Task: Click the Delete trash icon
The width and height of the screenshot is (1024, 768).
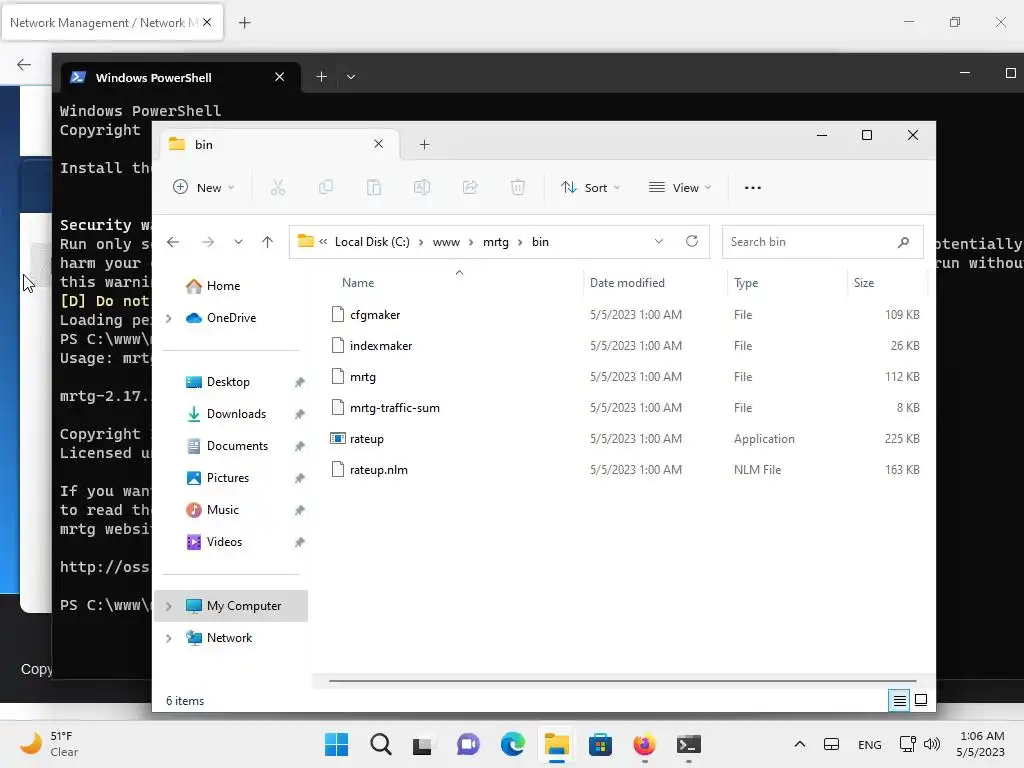Action: click(x=517, y=187)
